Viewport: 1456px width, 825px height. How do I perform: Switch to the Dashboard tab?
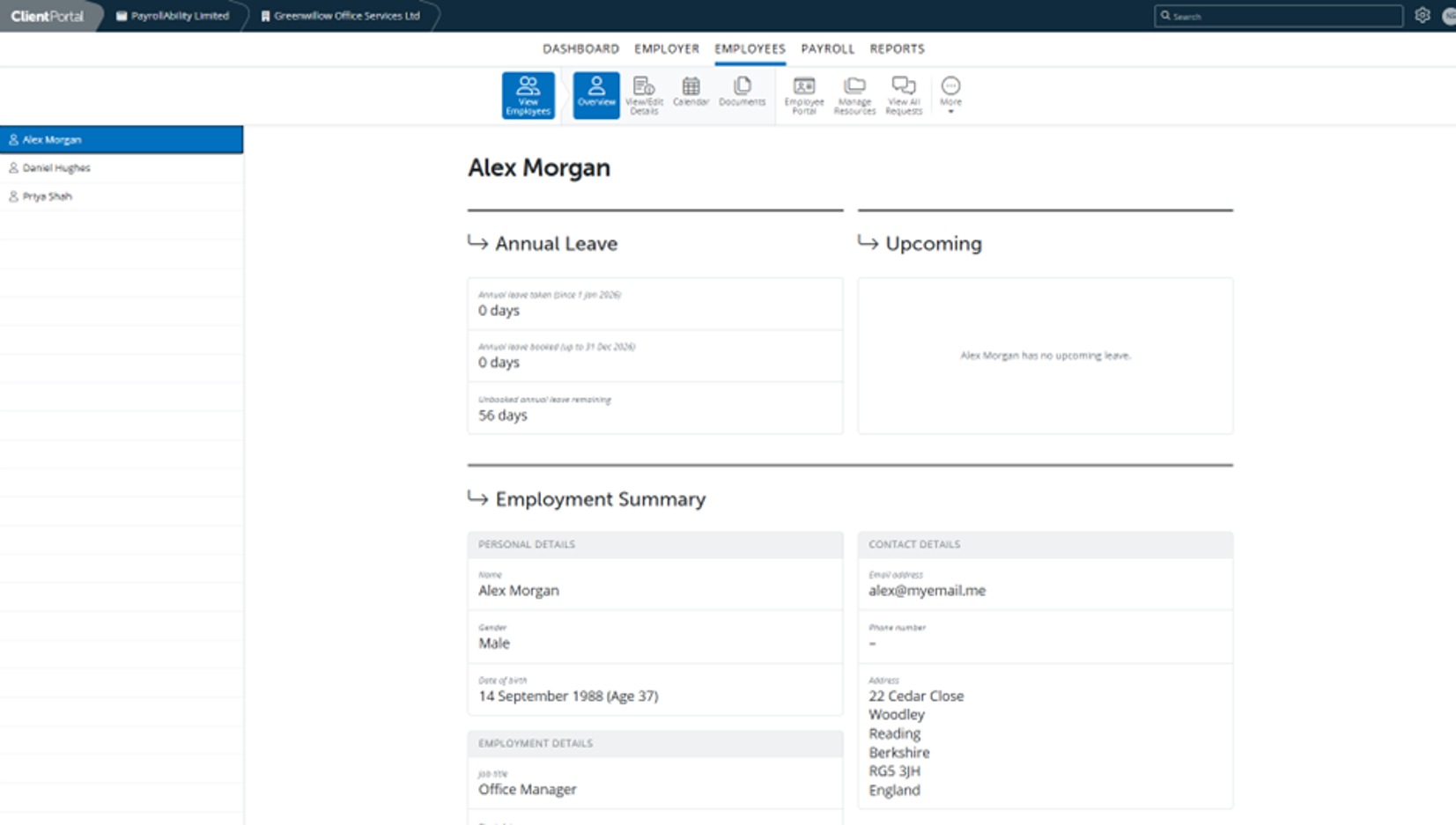pyautogui.click(x=580, y=48)
